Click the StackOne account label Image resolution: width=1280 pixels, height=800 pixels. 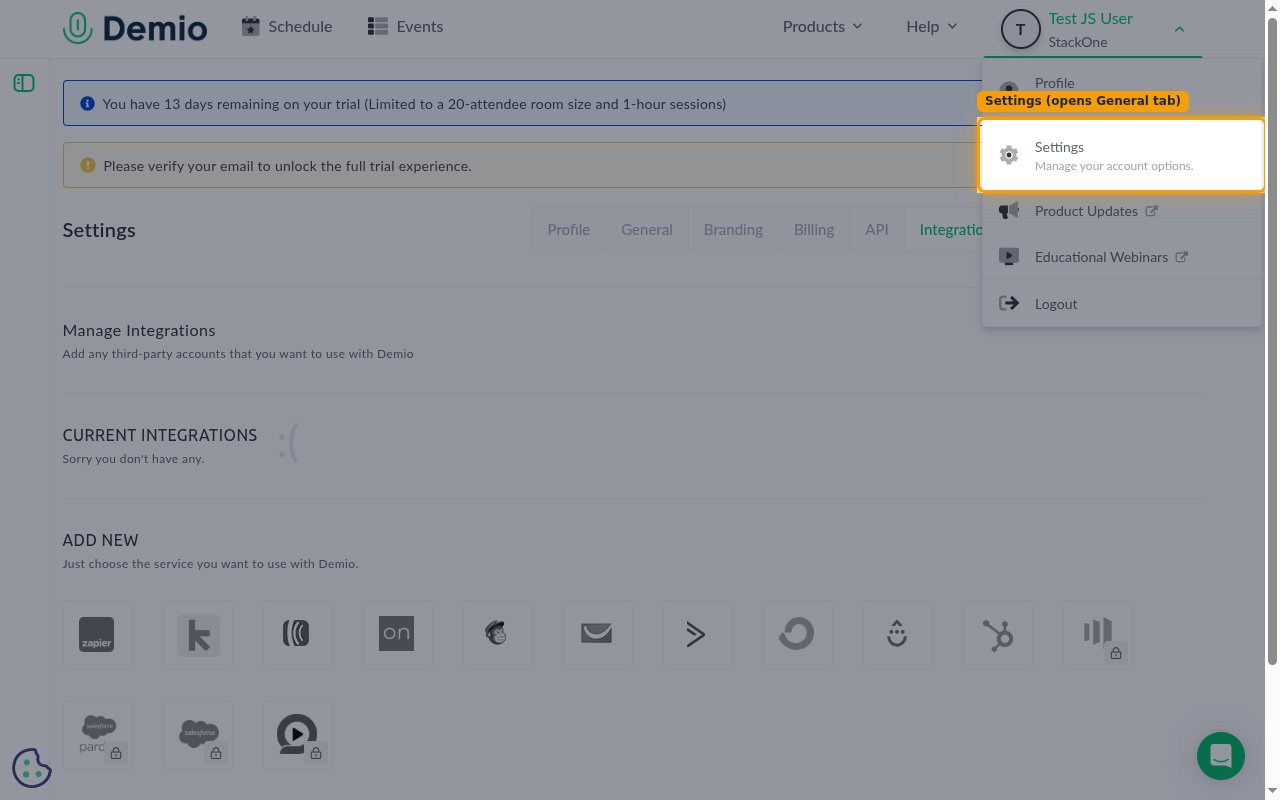coord(1078,42)
